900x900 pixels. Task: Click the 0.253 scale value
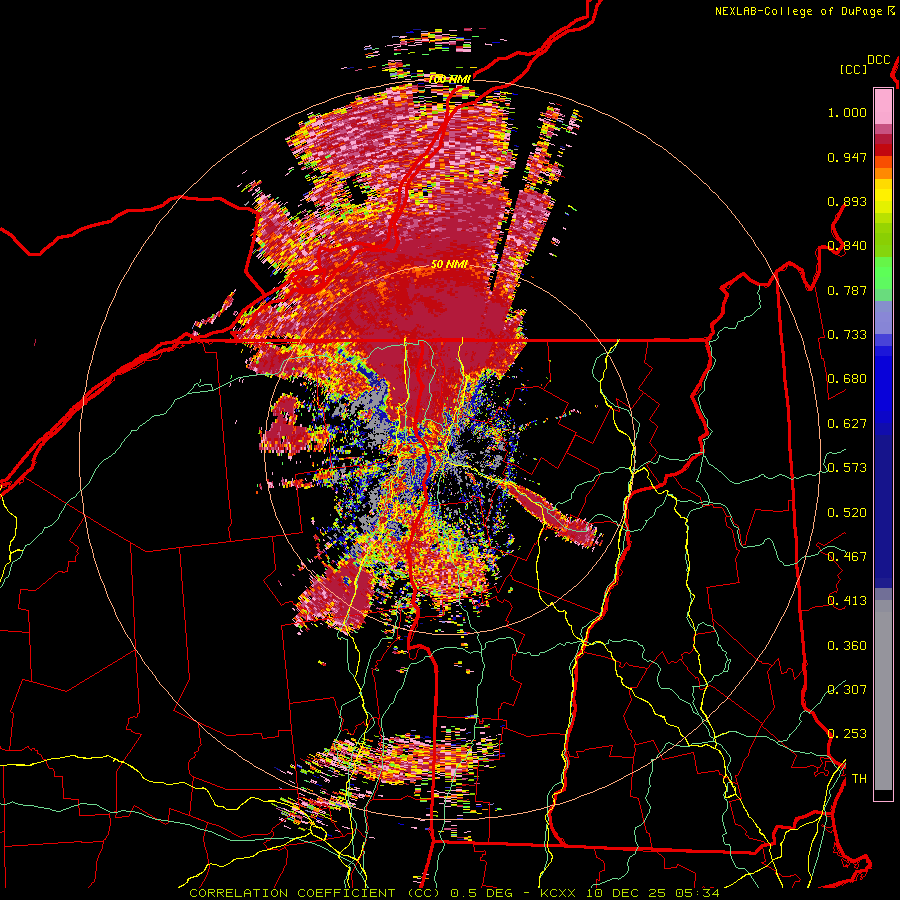847,734
